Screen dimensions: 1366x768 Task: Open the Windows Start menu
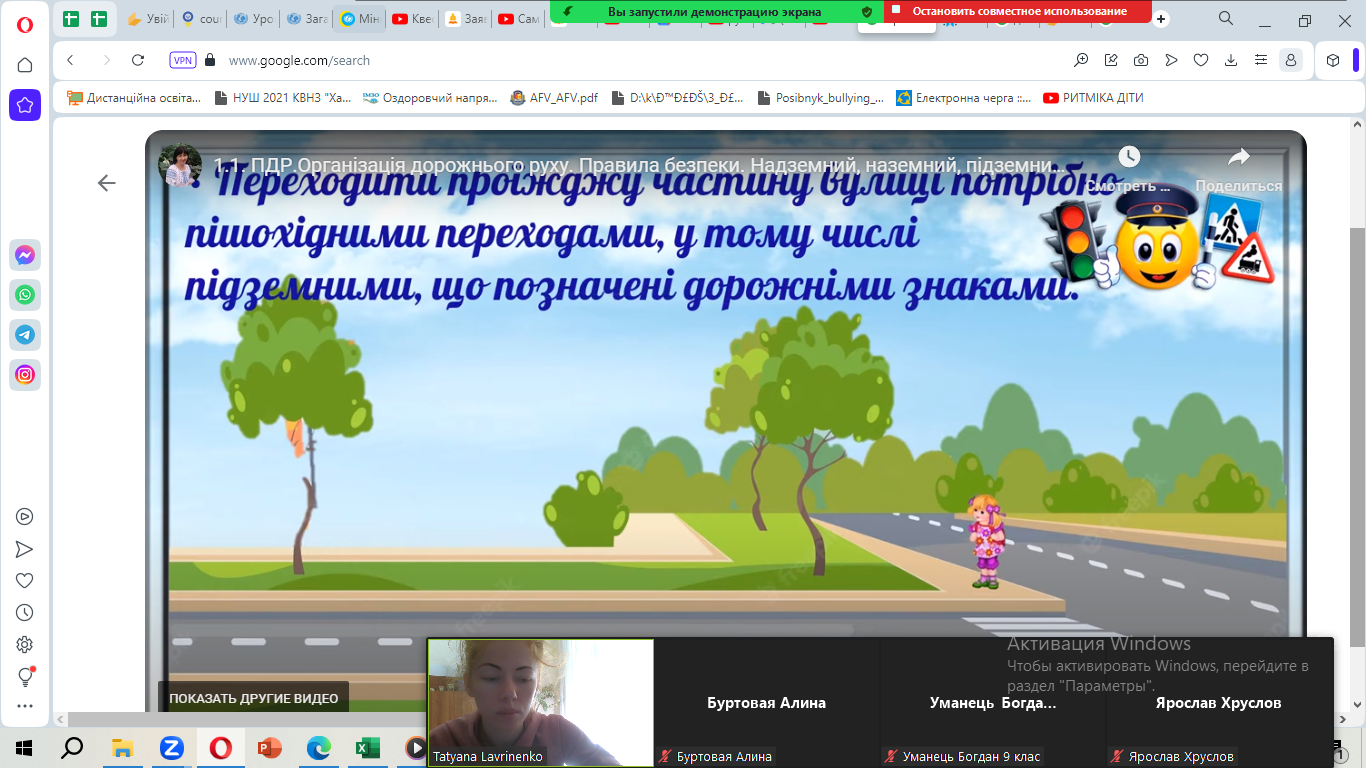click(24, 747)
